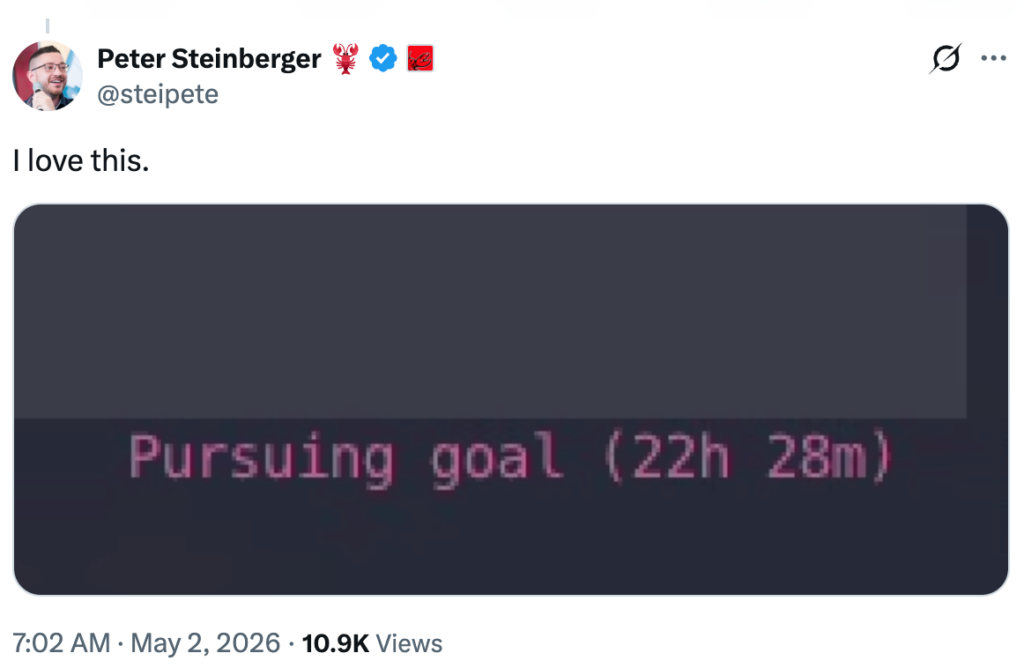Open the attached screenshot image
Image resolution: width=1024 pixels, height=668 pixels.
coord(511,400)
